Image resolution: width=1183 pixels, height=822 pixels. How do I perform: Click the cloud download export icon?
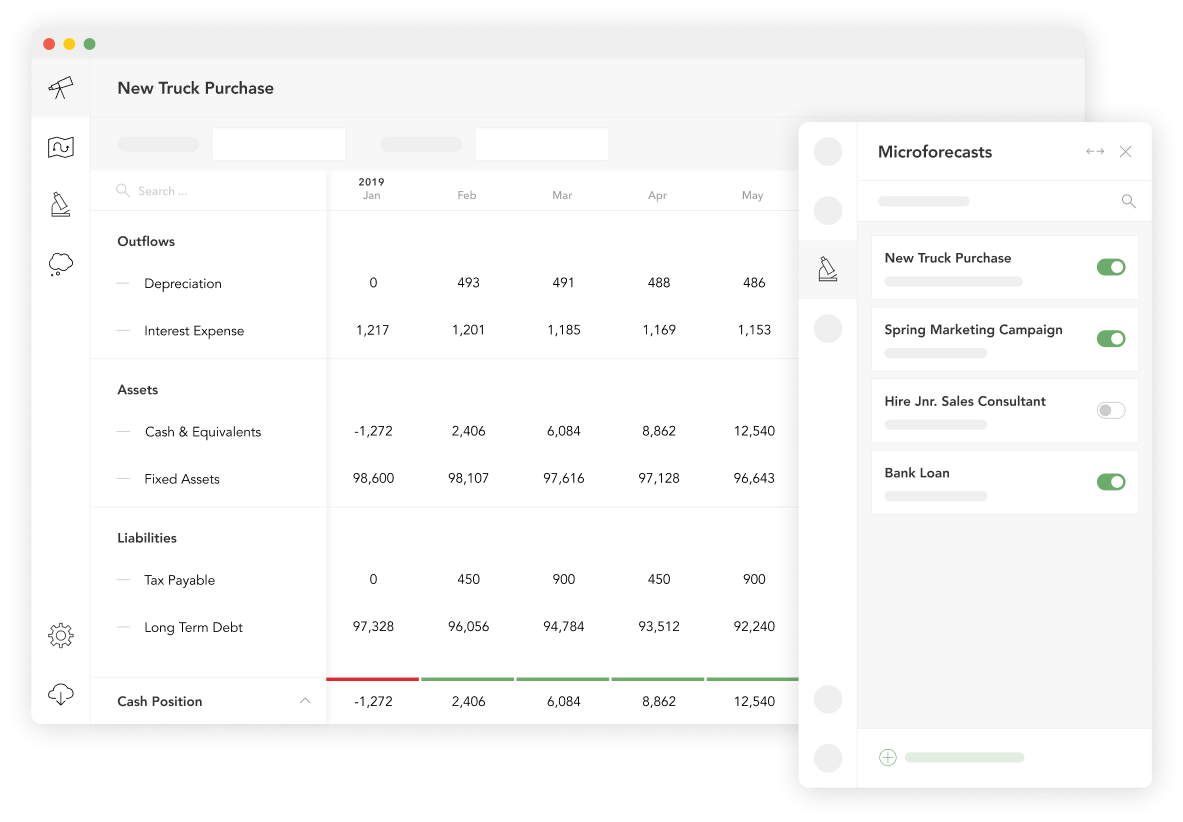tap(60, 692)
